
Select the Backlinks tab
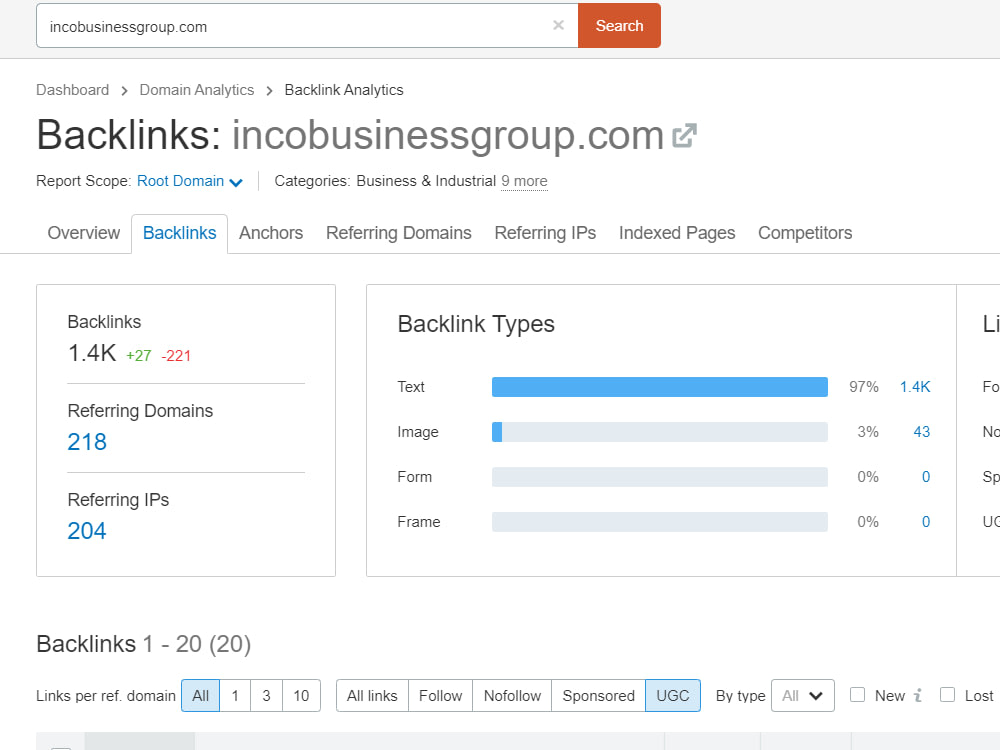[180, 233]
